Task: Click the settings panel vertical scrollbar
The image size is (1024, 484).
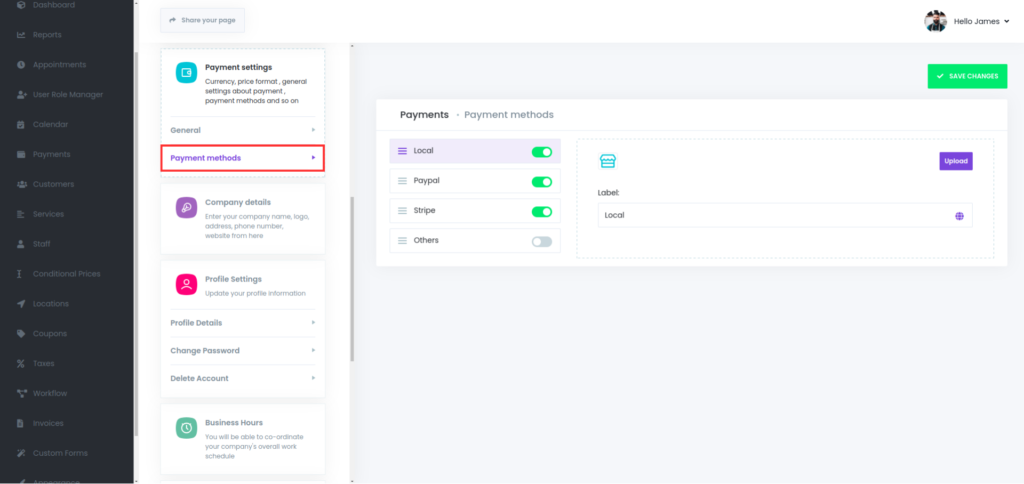Action: [x=351, y=280]
